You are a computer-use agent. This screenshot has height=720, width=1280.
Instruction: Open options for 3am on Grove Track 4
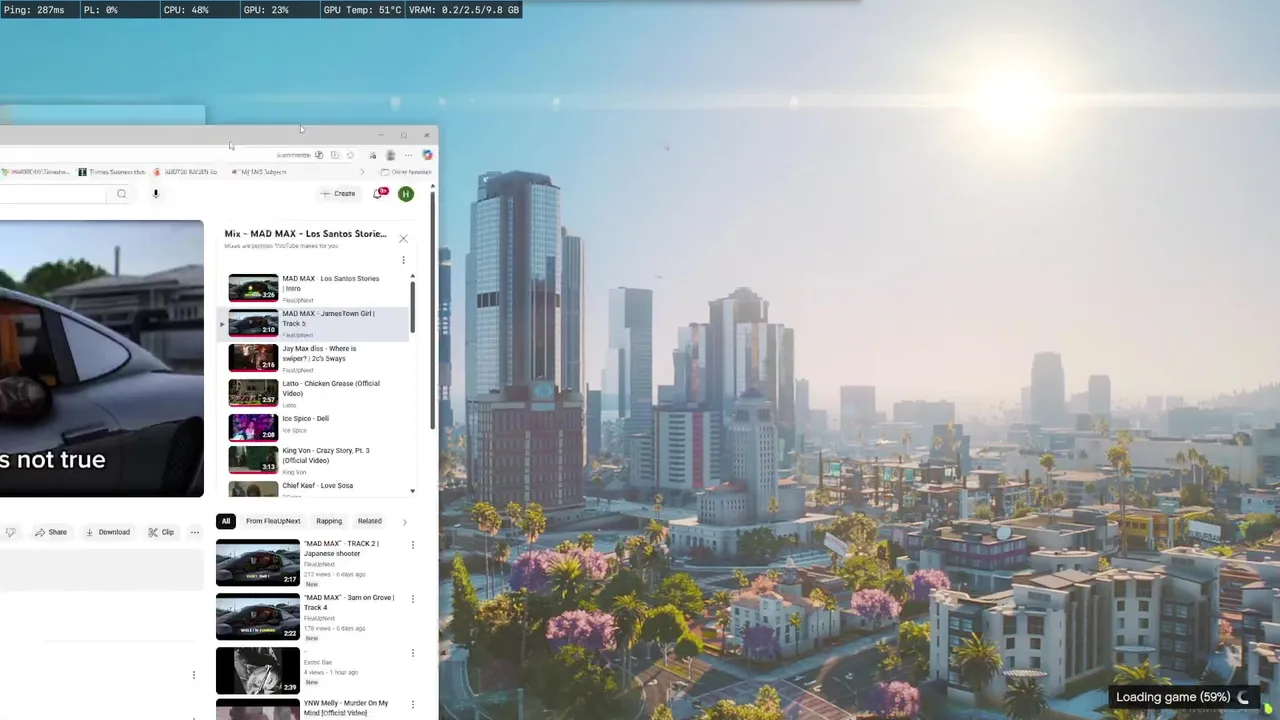pos(412,599)
